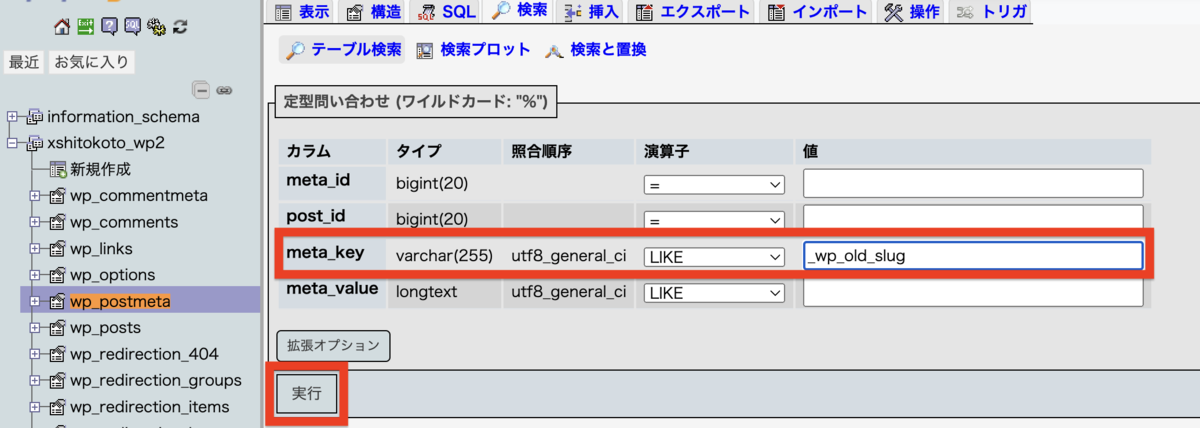Click the varchar(255) type cell
Screen dimensions: 1200x428
click(x=444, y=256)
